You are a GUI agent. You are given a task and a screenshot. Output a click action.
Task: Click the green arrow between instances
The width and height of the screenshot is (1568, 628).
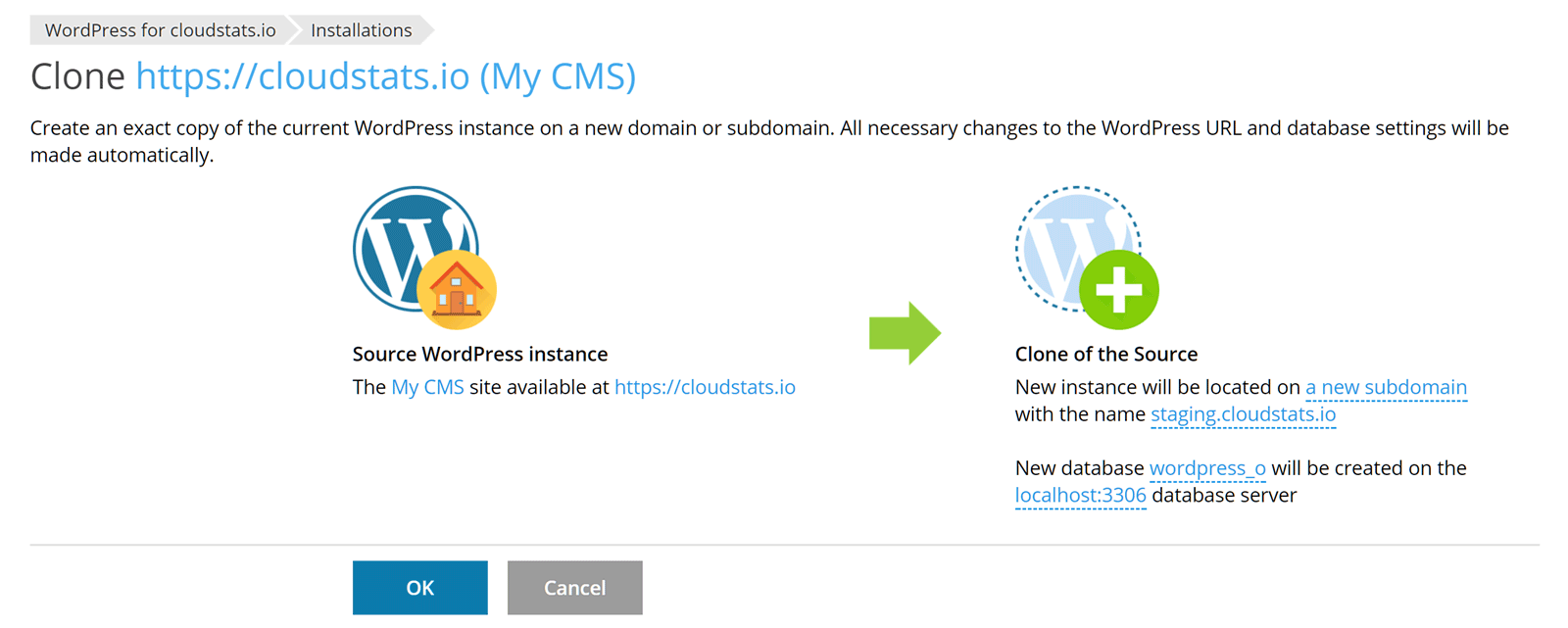(x=905, y=333)
